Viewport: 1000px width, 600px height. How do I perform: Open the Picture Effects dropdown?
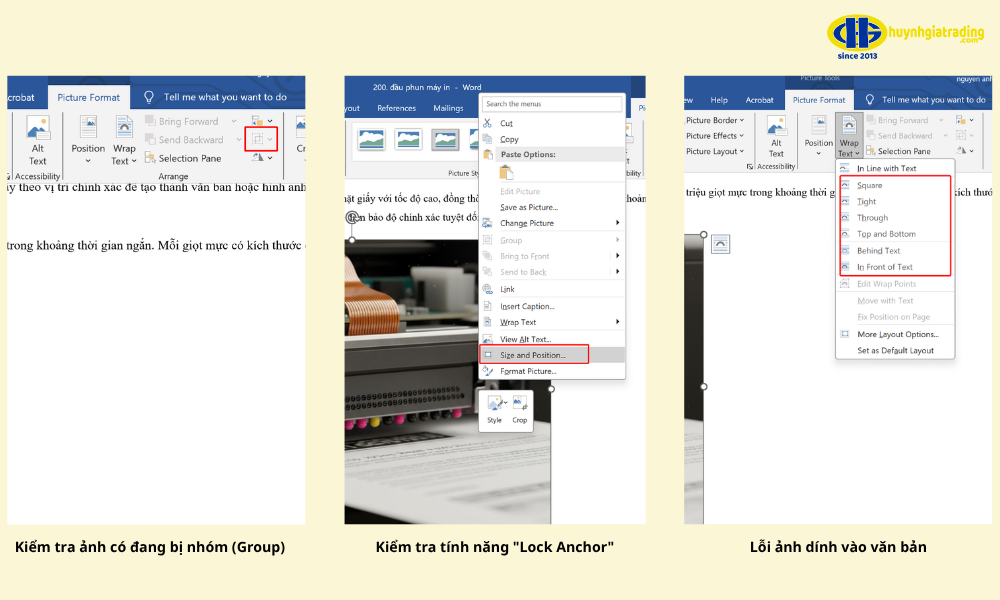pyautogui.click(x=716, y=136)
